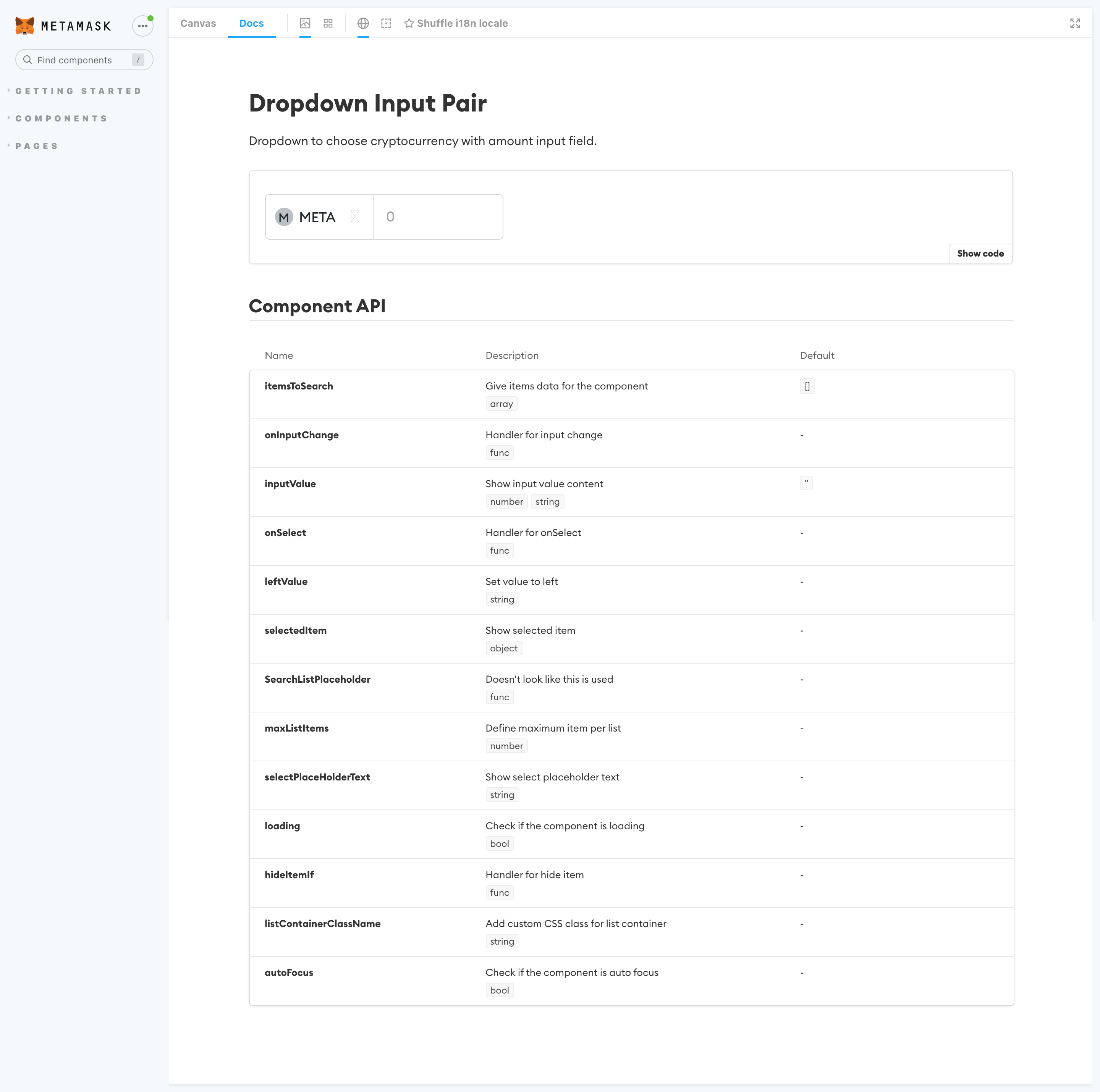Toggle the measure outline toolbar icon
The image size is (1100, 1092).
tap(386, 23)
